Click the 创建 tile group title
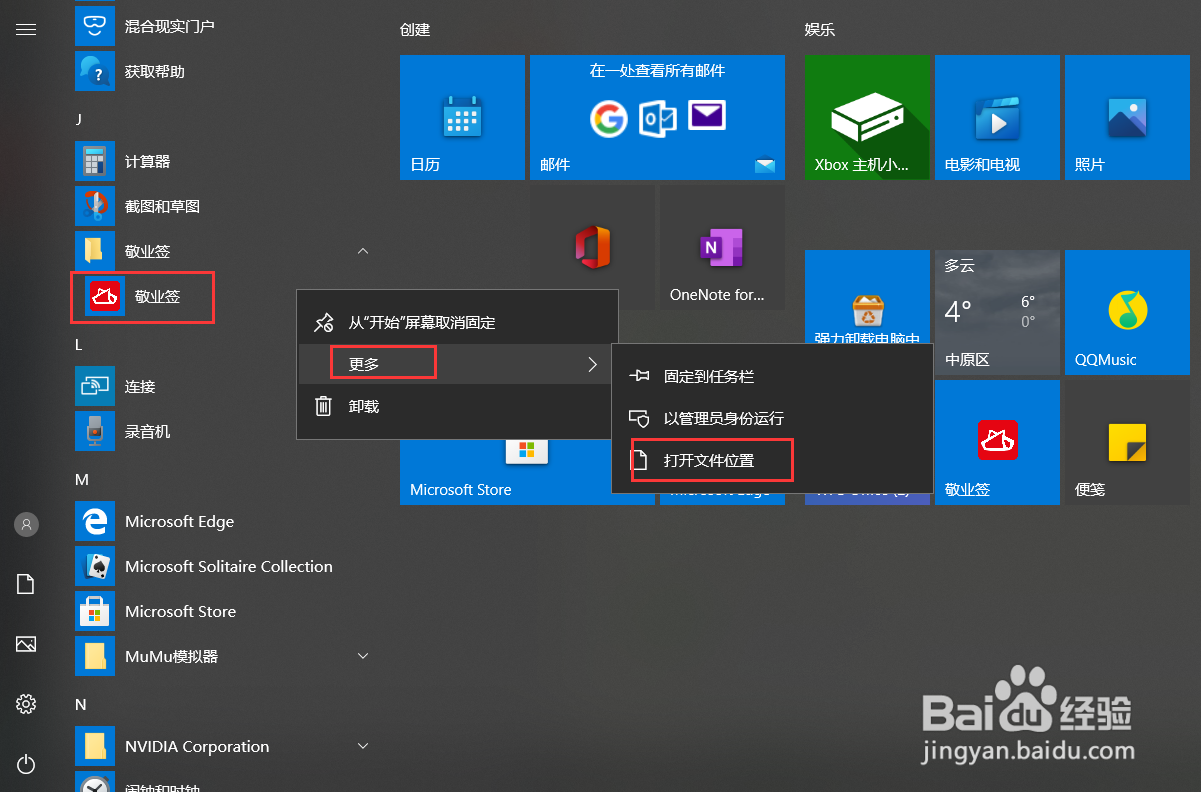 tap(414, 29)
